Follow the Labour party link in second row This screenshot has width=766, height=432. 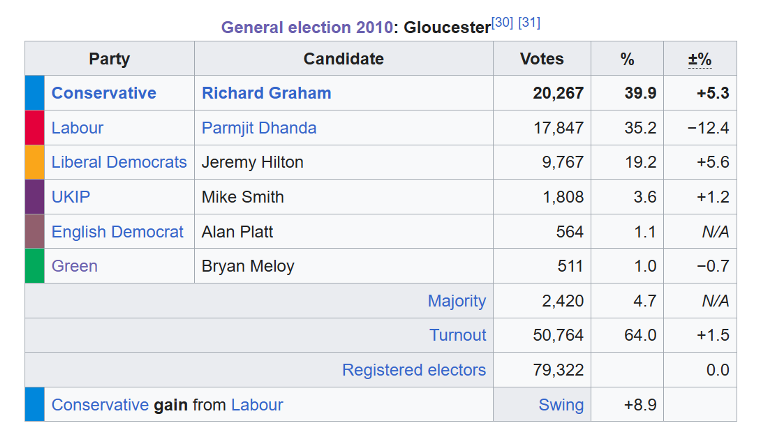pyautogui.click(x=77, y=128)
